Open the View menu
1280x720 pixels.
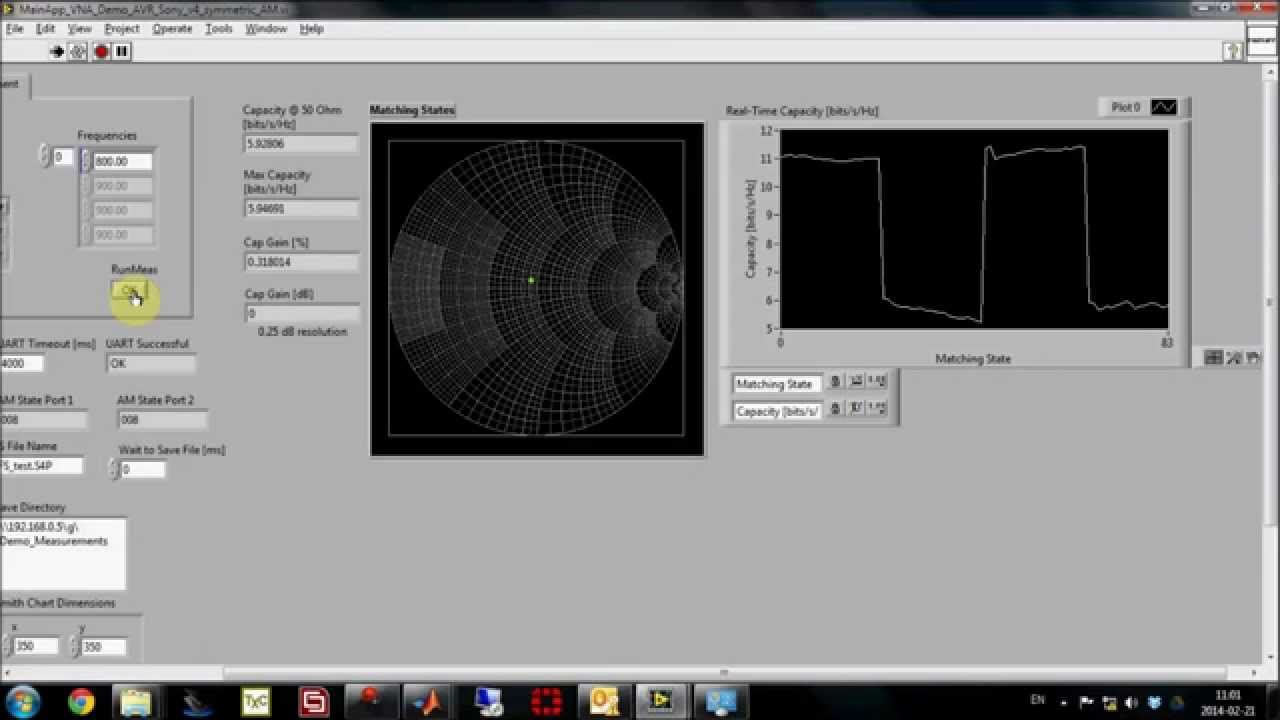(79, 29)
